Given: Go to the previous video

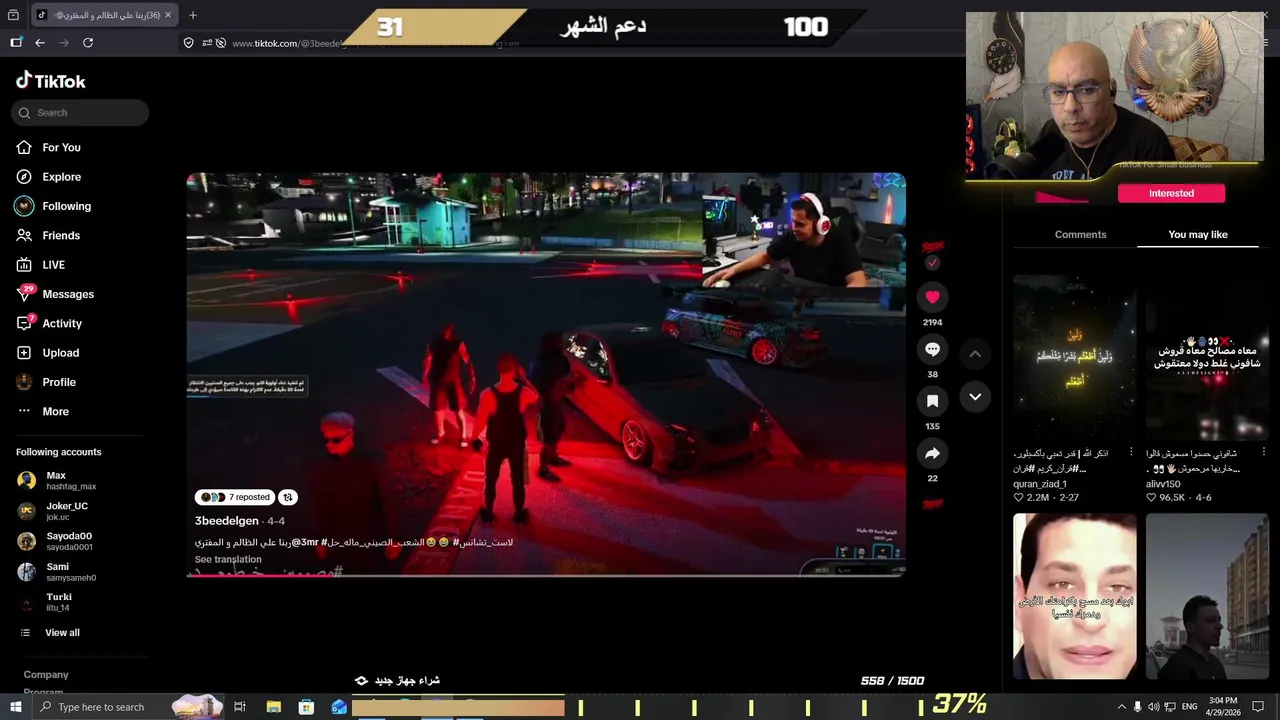Looking at the screenshot, I should (x=975, y=354).
